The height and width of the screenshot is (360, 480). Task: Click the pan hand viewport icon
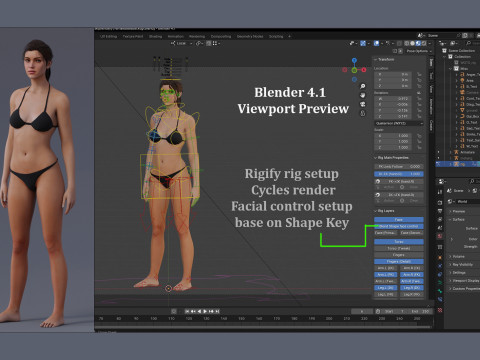coord(363,95)
